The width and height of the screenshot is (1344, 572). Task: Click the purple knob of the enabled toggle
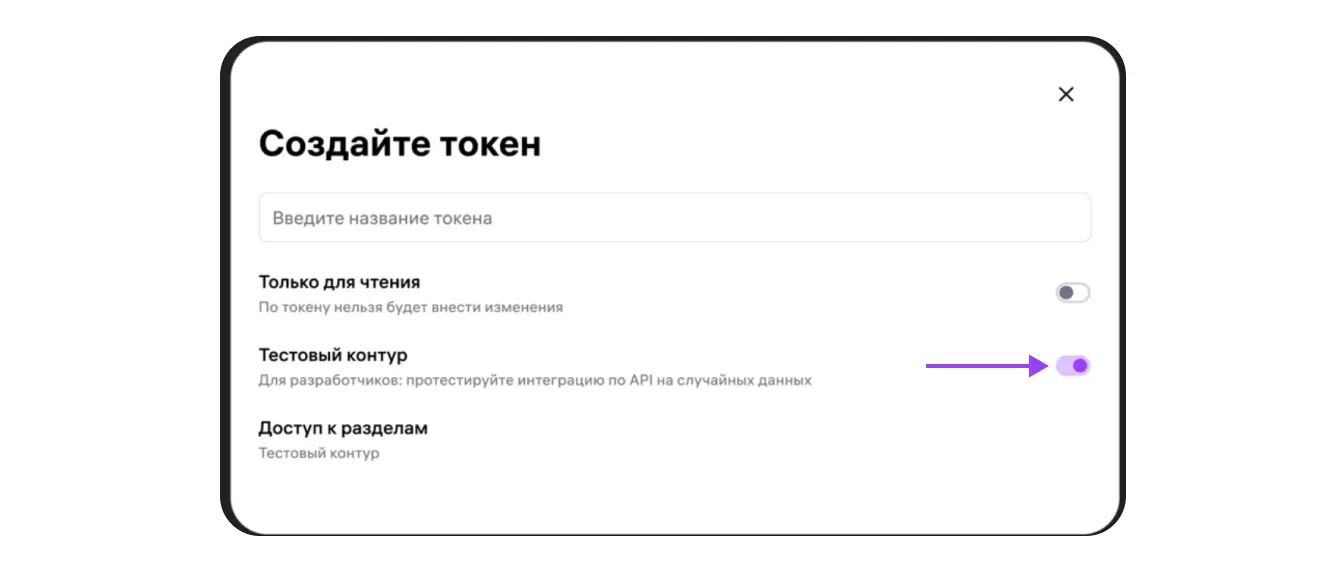point(1080,365)
